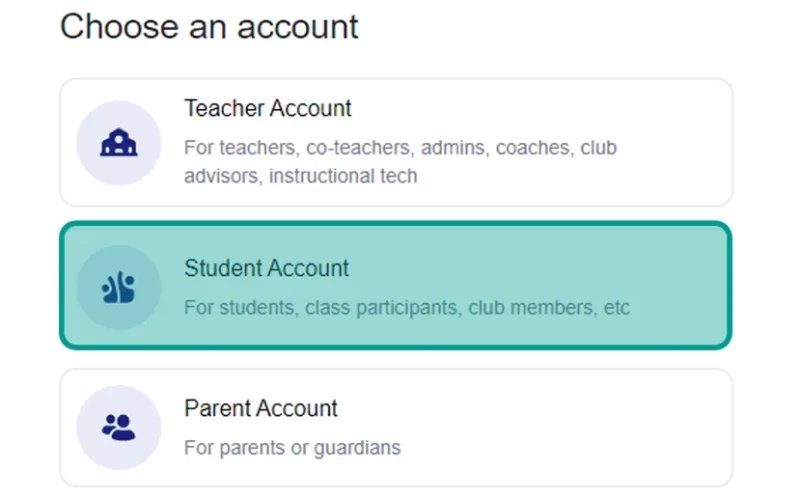The height and width of the screenshot is (500, 800).
Task: Select the Parent Account heading
Action: pos(261,408)
